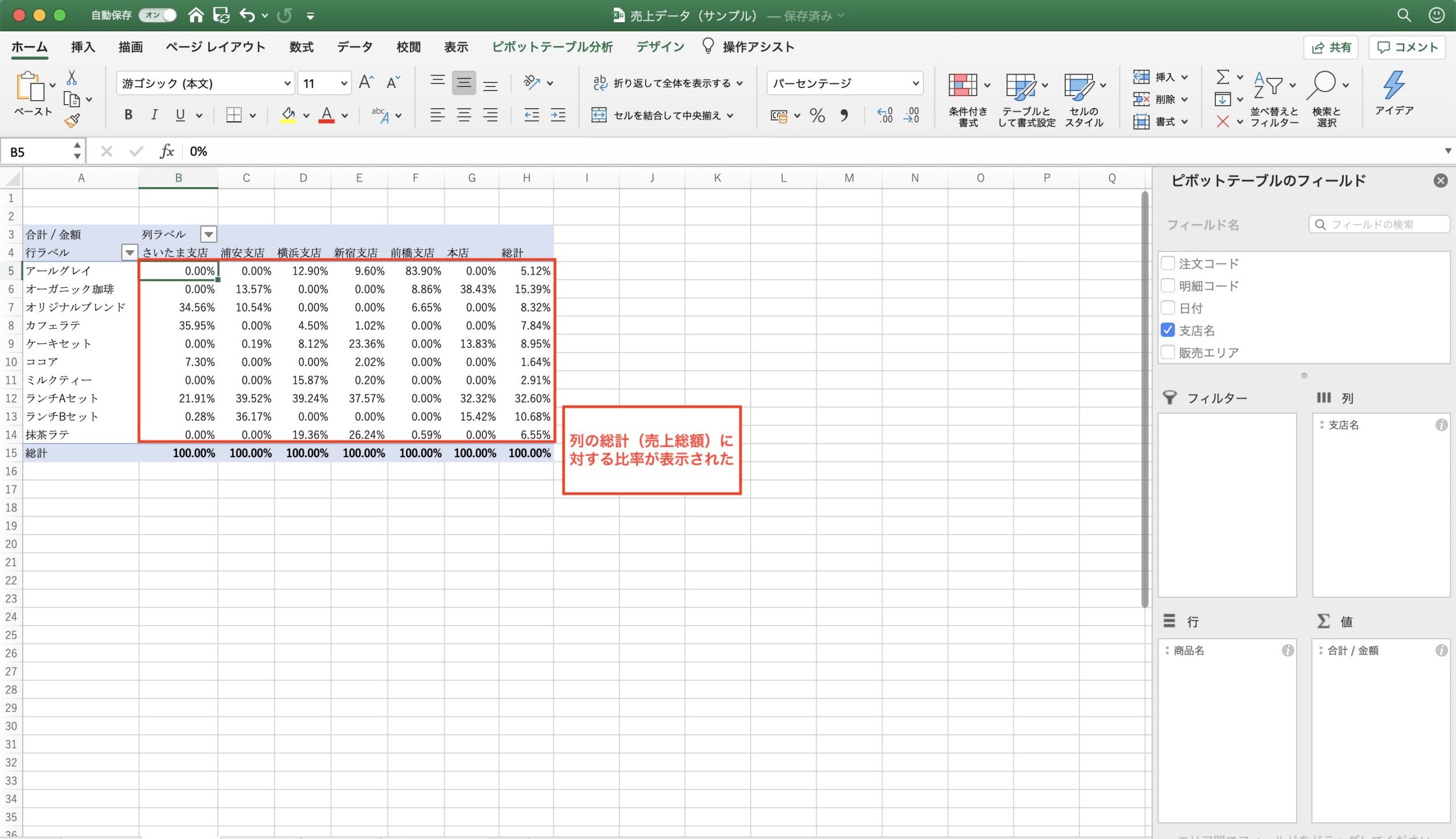Viewport: 1456px width, 839px height.
Task: Open 操作アシスト tell me
Action: point(748,47)
